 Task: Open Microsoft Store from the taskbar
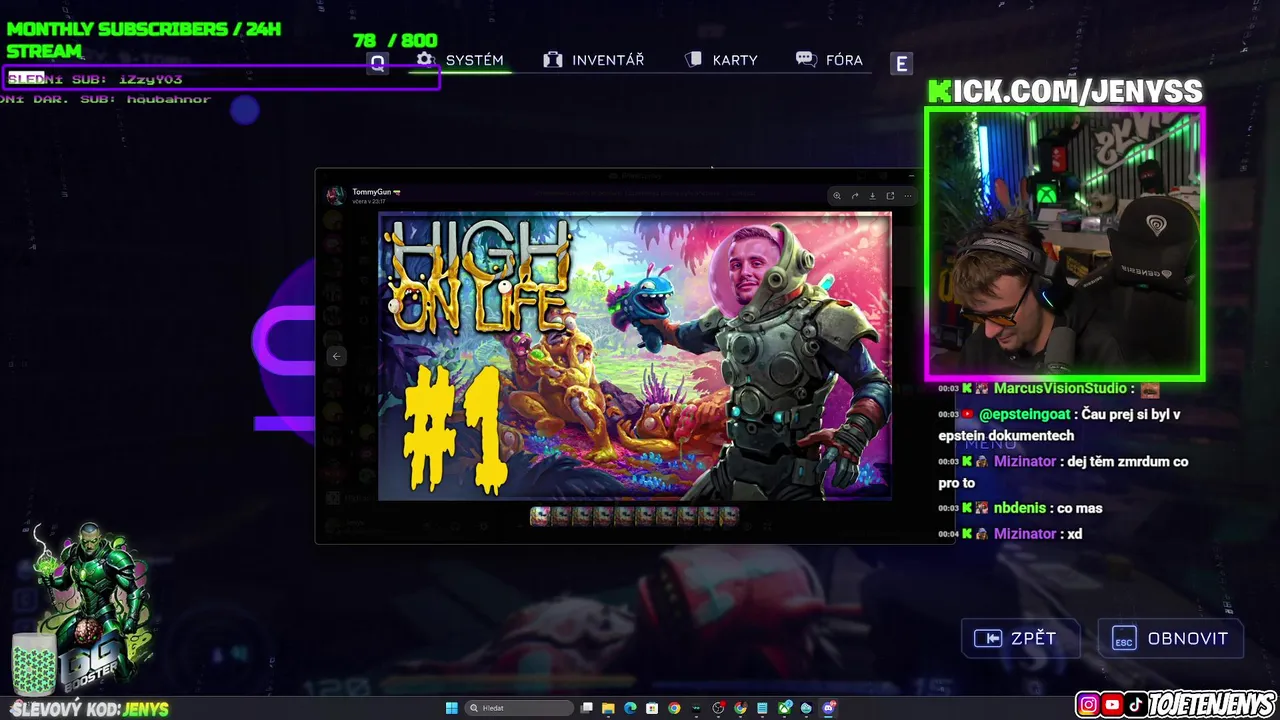pyautogui.click(x=652, y=708)
